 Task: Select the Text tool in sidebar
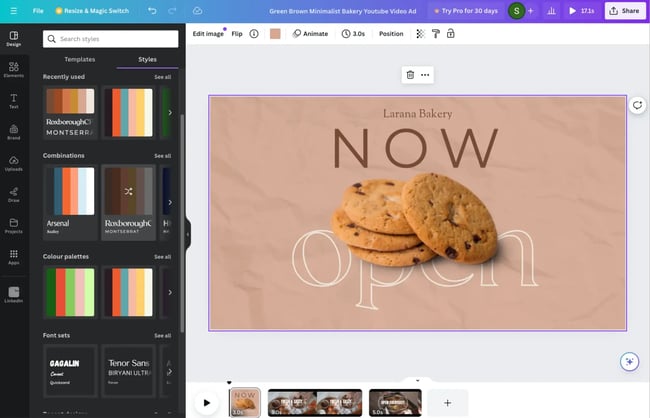(x=14, y=100)
